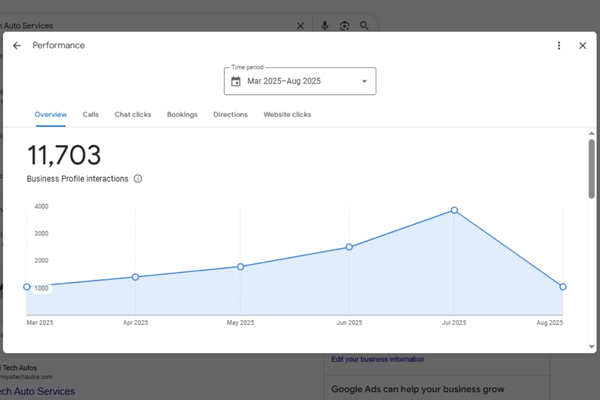Image resolution: width=600 pixels, height=400 pixels.
Task: Click the dialog's vertical scrollbar
Action: point(591,165)
